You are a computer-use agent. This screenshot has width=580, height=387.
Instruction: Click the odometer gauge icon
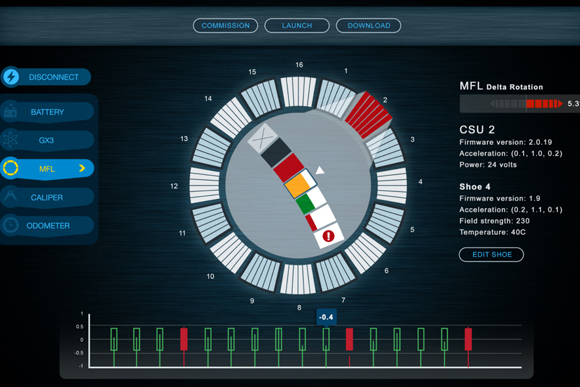click(10, 225)
